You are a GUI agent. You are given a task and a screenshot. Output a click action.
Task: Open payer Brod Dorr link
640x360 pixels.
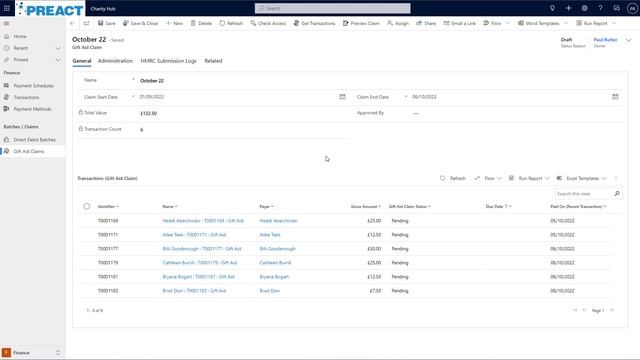pyautogui.click(x=269, y=291)
